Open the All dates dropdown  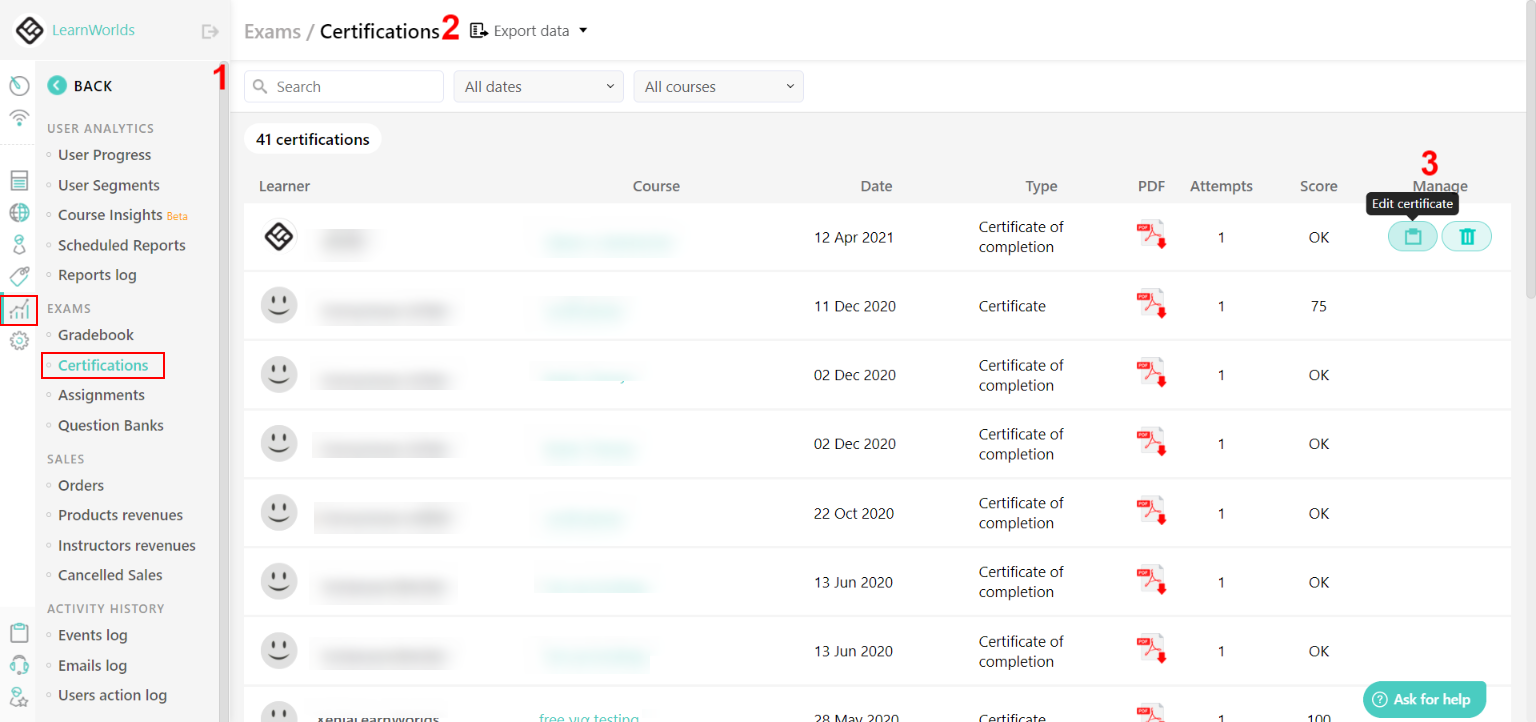538,86
